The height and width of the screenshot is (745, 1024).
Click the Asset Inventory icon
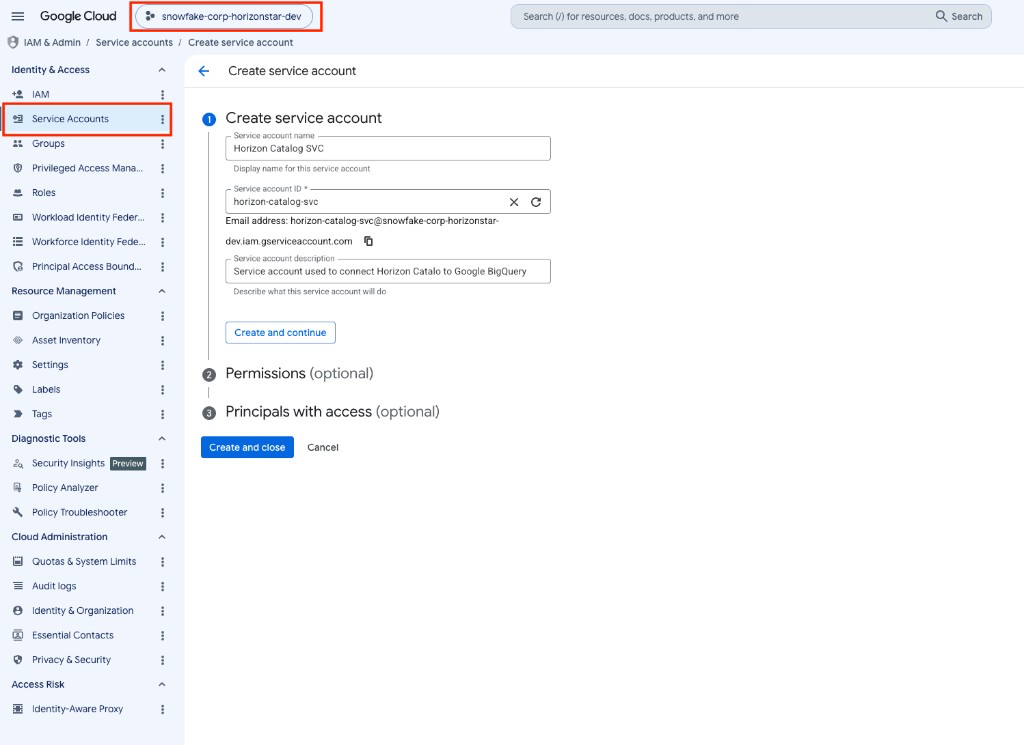(x=18, y=340)
